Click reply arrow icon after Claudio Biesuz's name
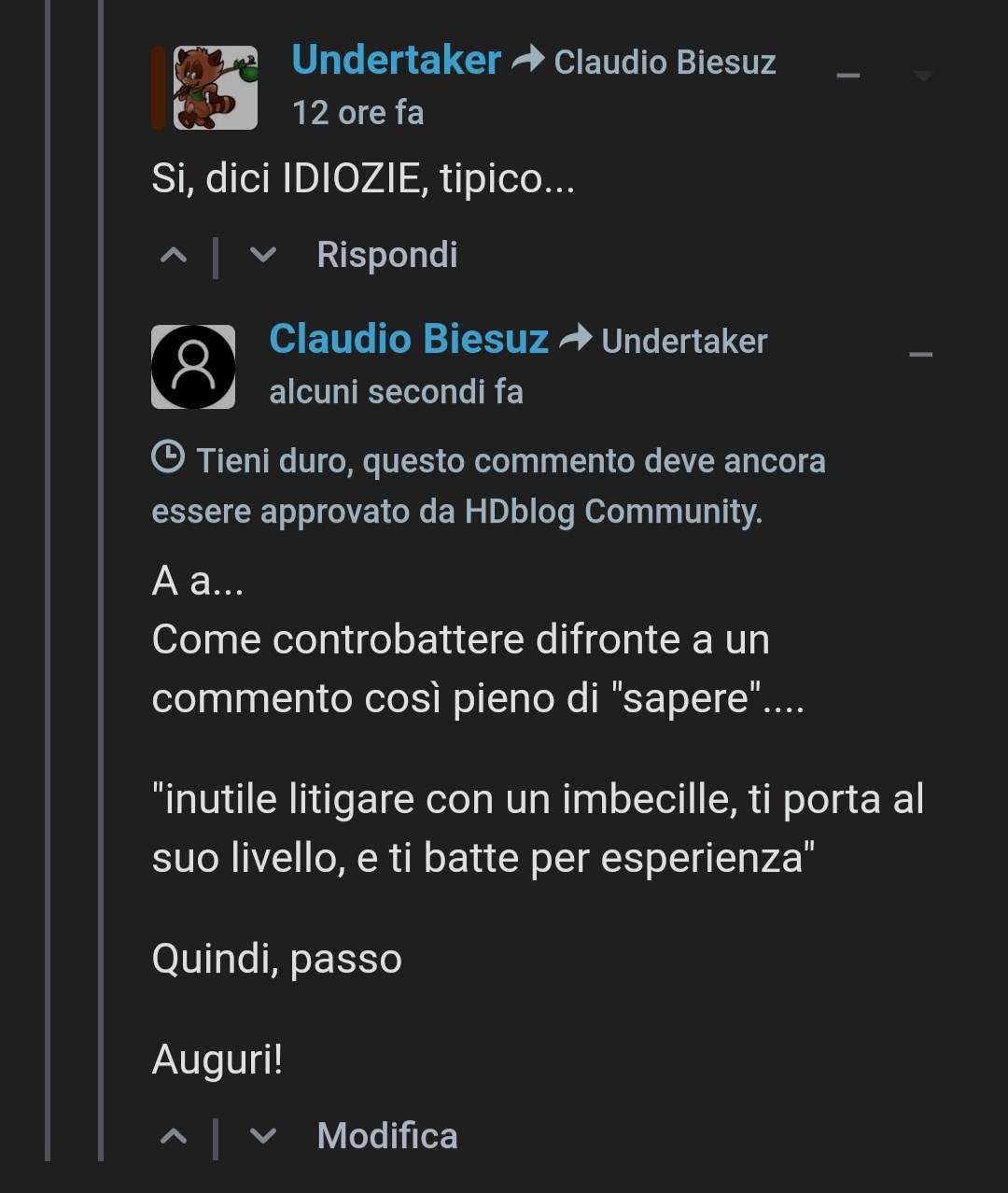The height and width of the screenshot is (1193, 1008). (576, 338)
